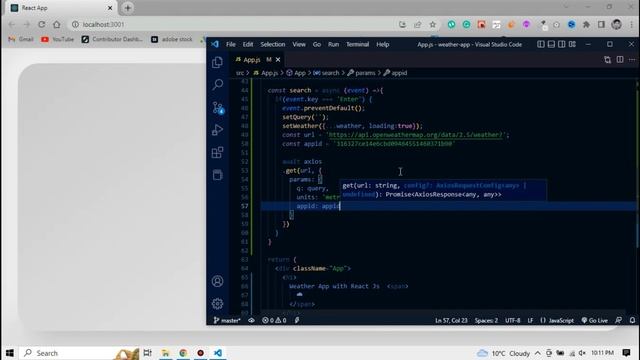
Task: Open the YouTube bookmark
Action: pos(58,39)
